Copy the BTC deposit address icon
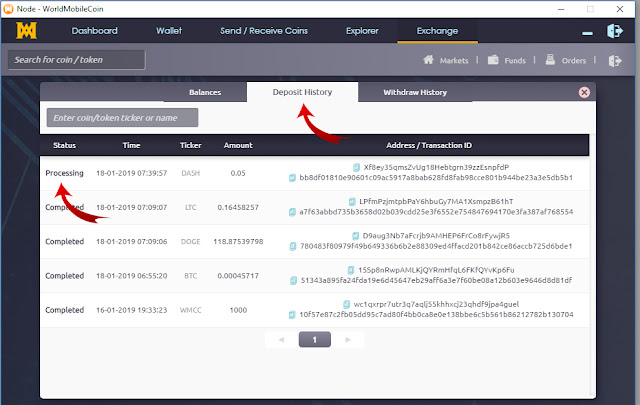This screenshot has height=405, width=640. point(351,270)
